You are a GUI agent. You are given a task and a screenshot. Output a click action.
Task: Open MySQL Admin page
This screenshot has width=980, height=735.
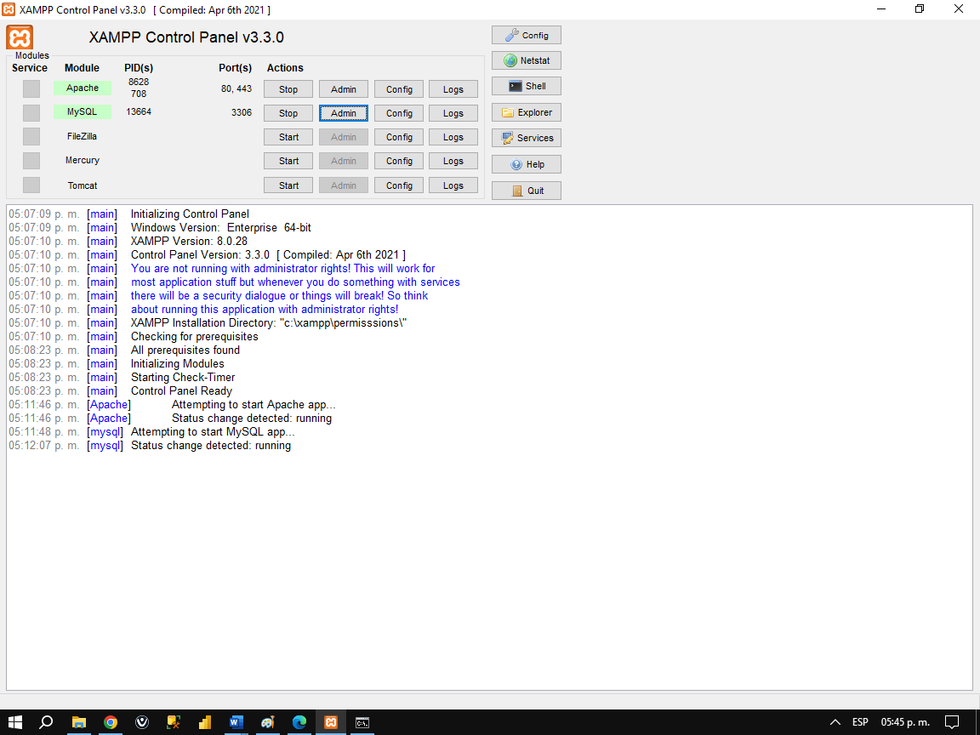[x=344, y=113]
